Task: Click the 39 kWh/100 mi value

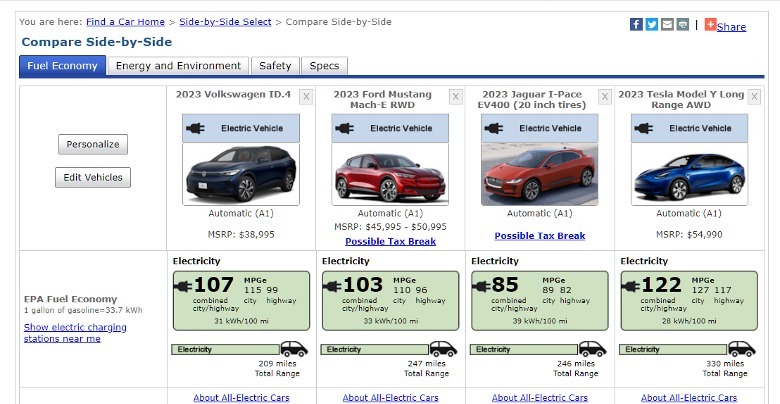Action: [x=540, y=321]
